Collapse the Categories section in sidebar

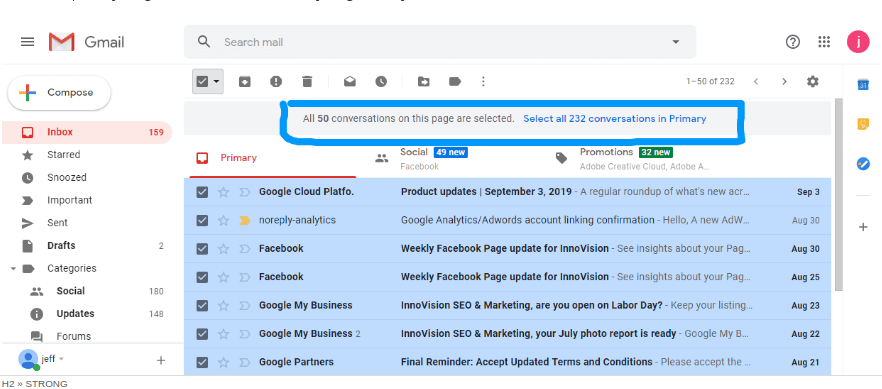pos(13,269)
